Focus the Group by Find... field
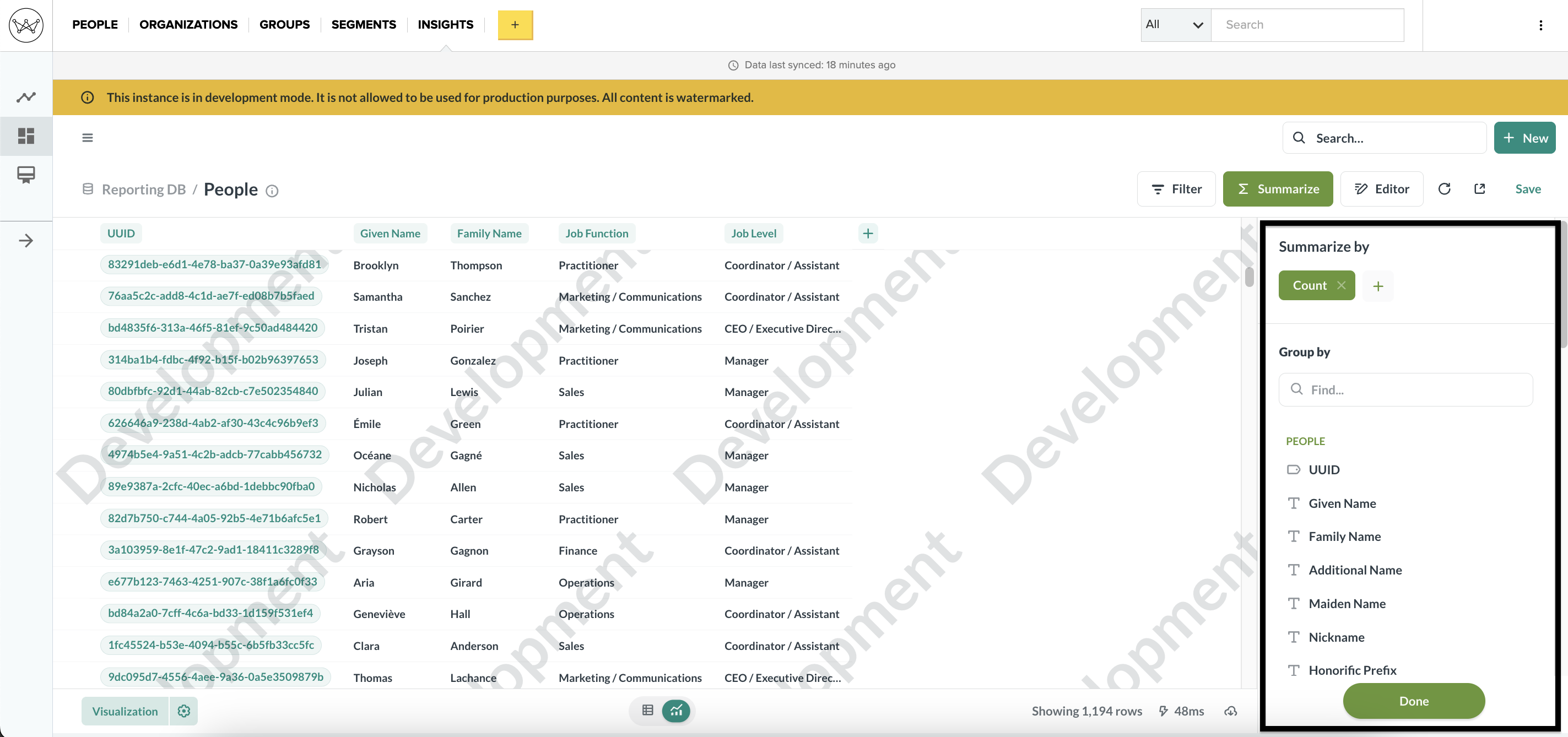Screen dimensions: 1568x737 (1405, 389)
